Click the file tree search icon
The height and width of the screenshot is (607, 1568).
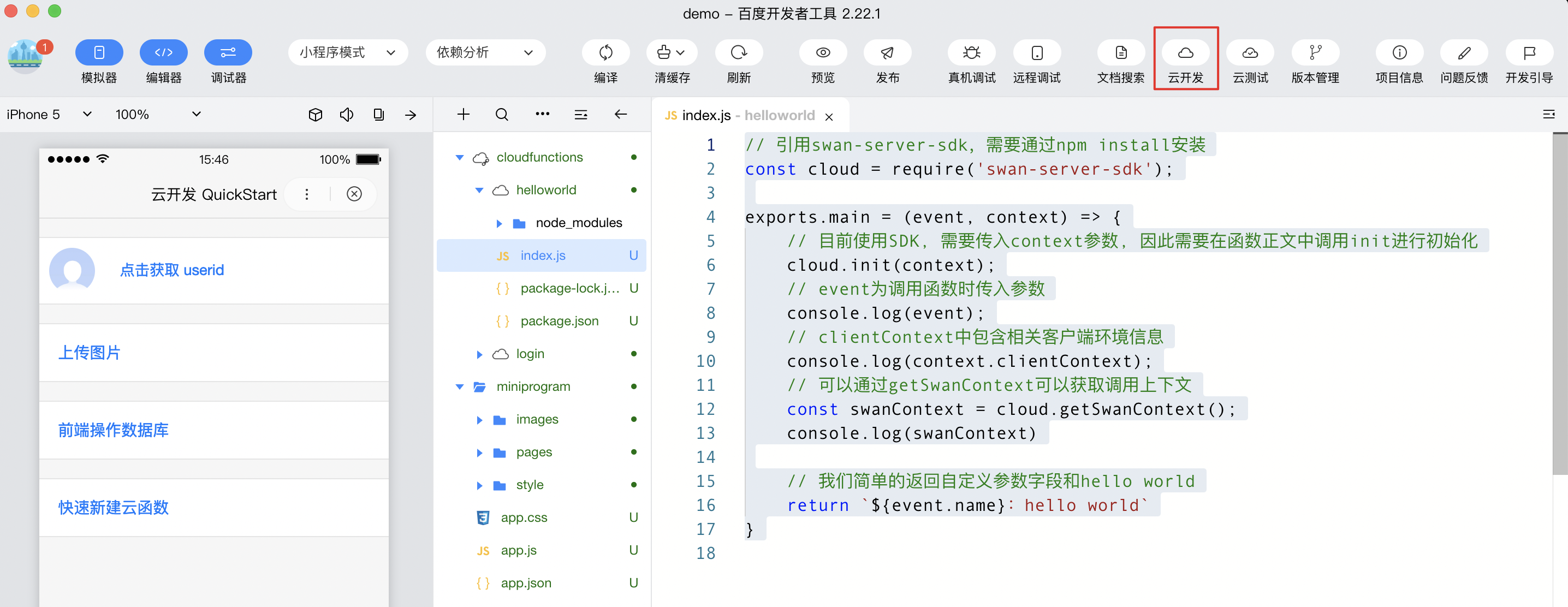pyautogui.click(x=502, y=115)
